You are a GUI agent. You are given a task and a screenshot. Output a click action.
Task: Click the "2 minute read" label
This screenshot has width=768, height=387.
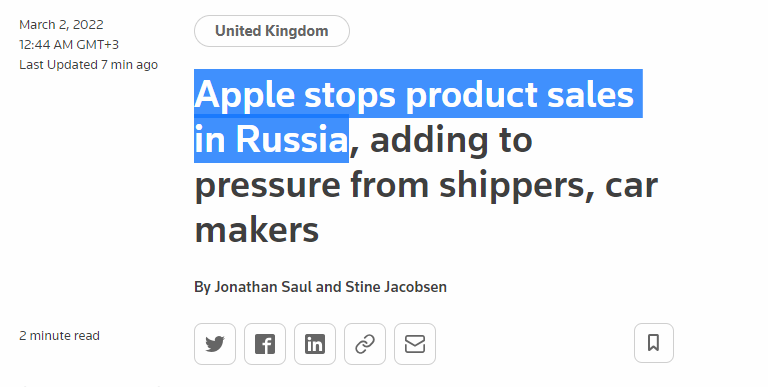coord(59,336)
